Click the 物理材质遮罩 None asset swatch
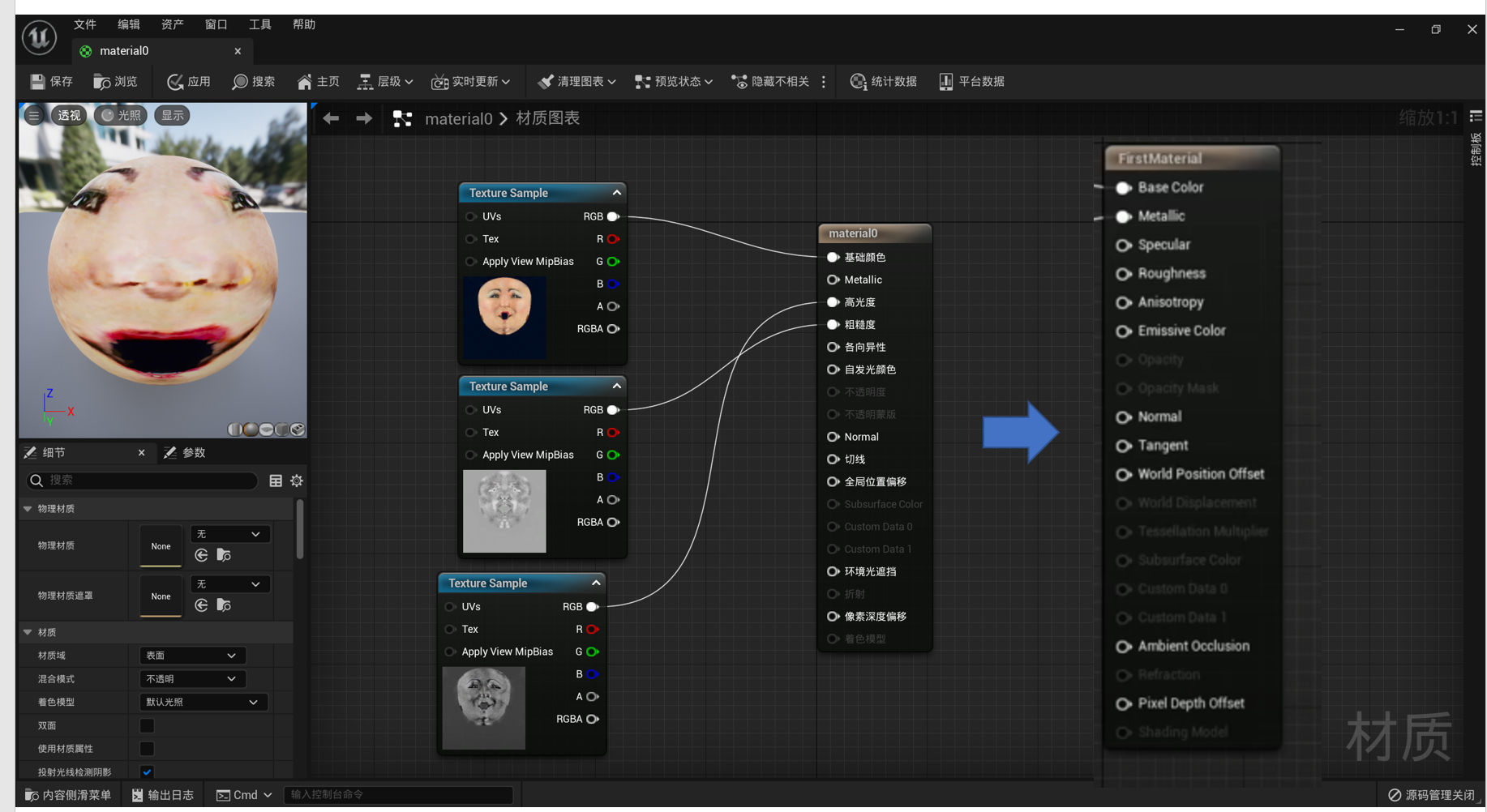The width and height of the screenshot is (1487, 812). coord(161,596)
